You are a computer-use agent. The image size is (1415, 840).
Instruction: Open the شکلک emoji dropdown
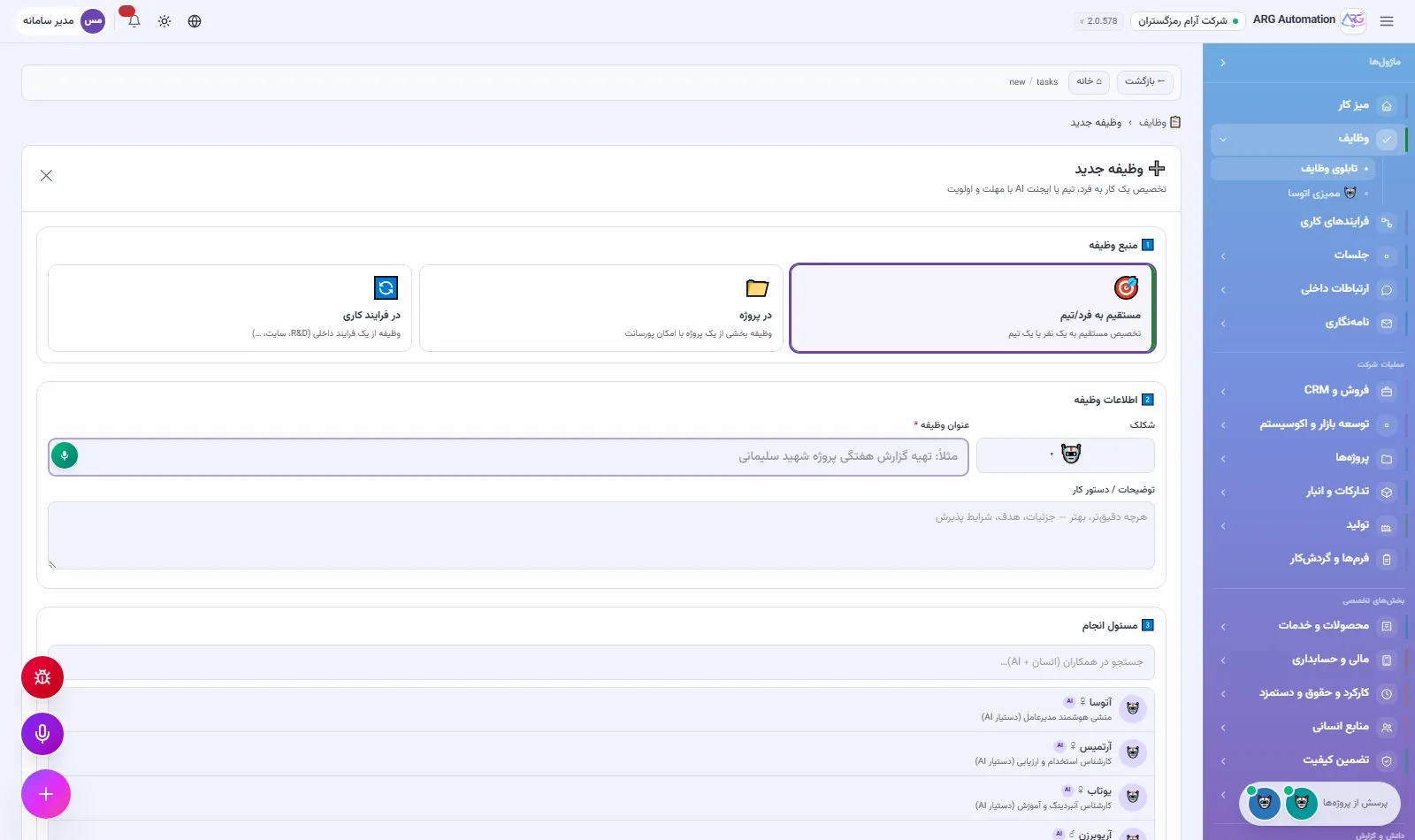tap(1065, 455)
